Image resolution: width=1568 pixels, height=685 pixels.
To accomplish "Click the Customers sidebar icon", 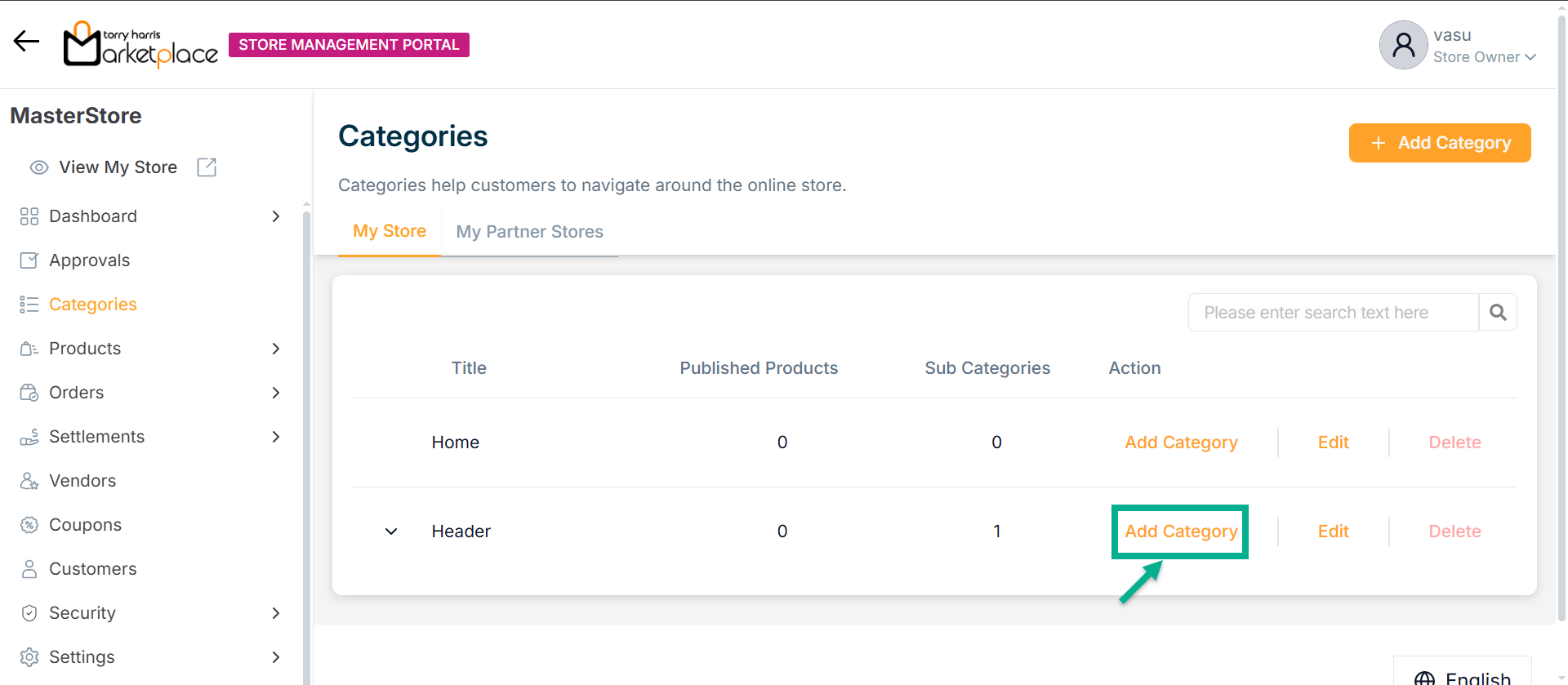I will pos(29,569).
